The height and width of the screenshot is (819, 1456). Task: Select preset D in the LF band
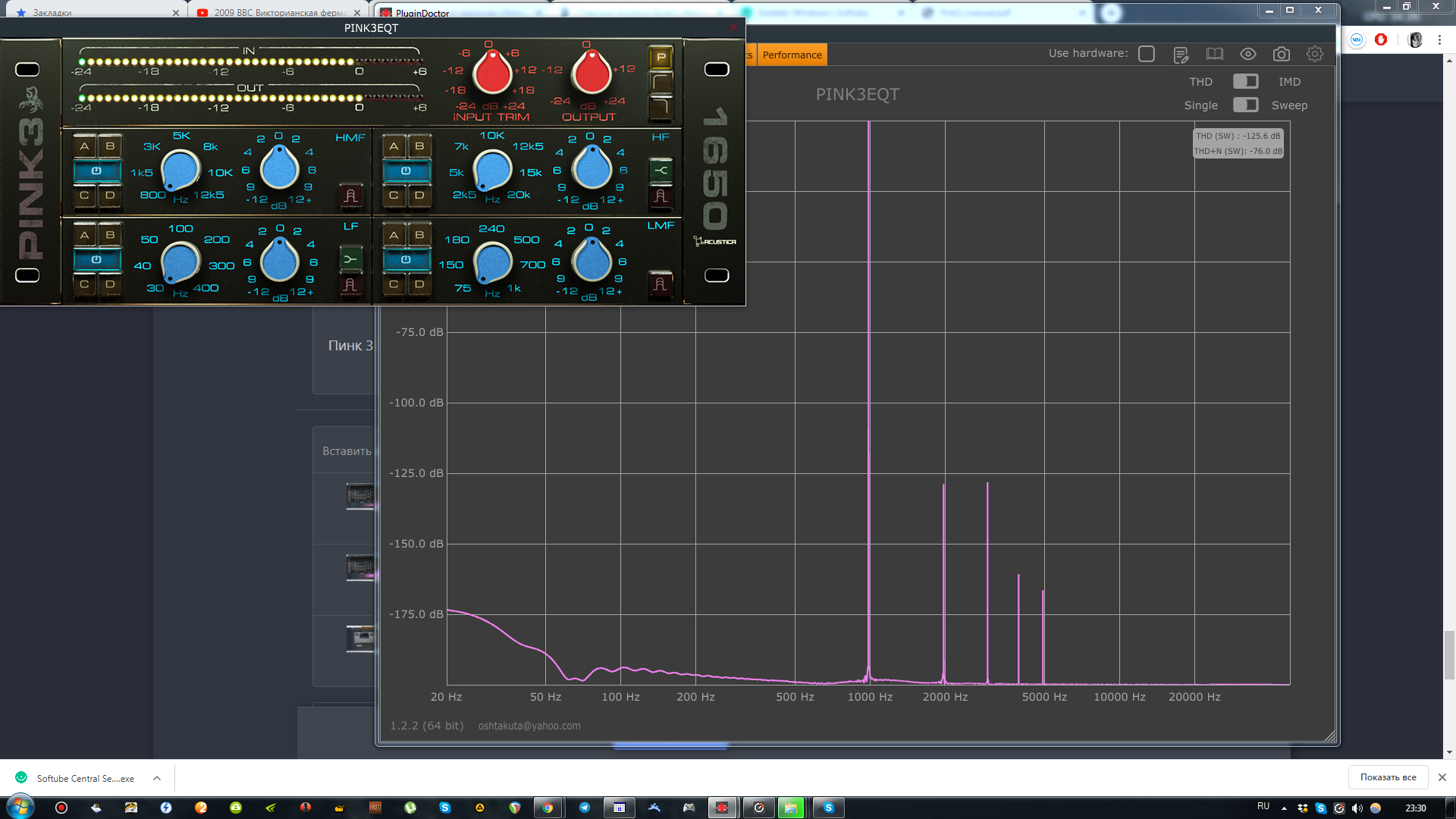tap(110, 284)
